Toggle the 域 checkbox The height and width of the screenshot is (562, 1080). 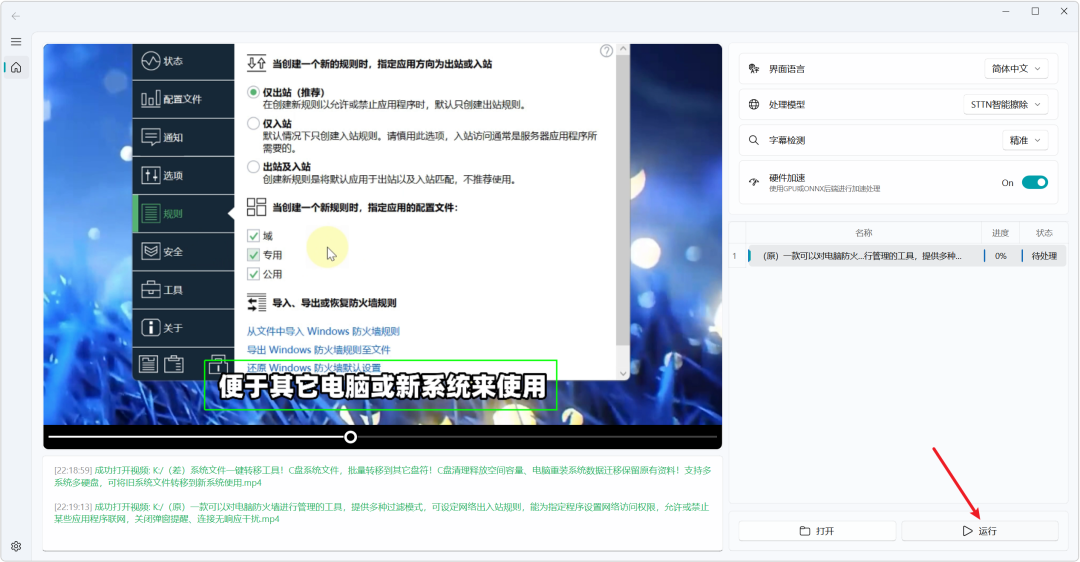click(253, 236)
